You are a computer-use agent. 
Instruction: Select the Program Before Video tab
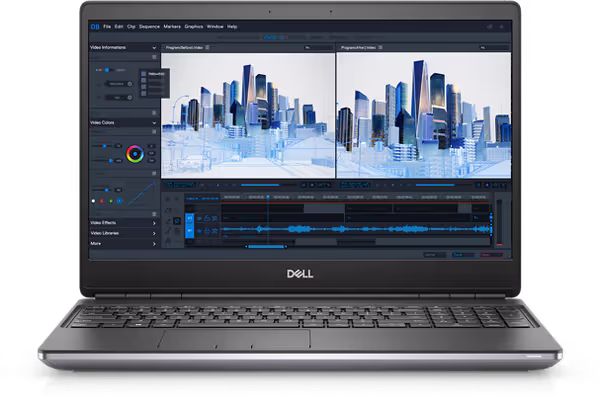pos(184,47)
